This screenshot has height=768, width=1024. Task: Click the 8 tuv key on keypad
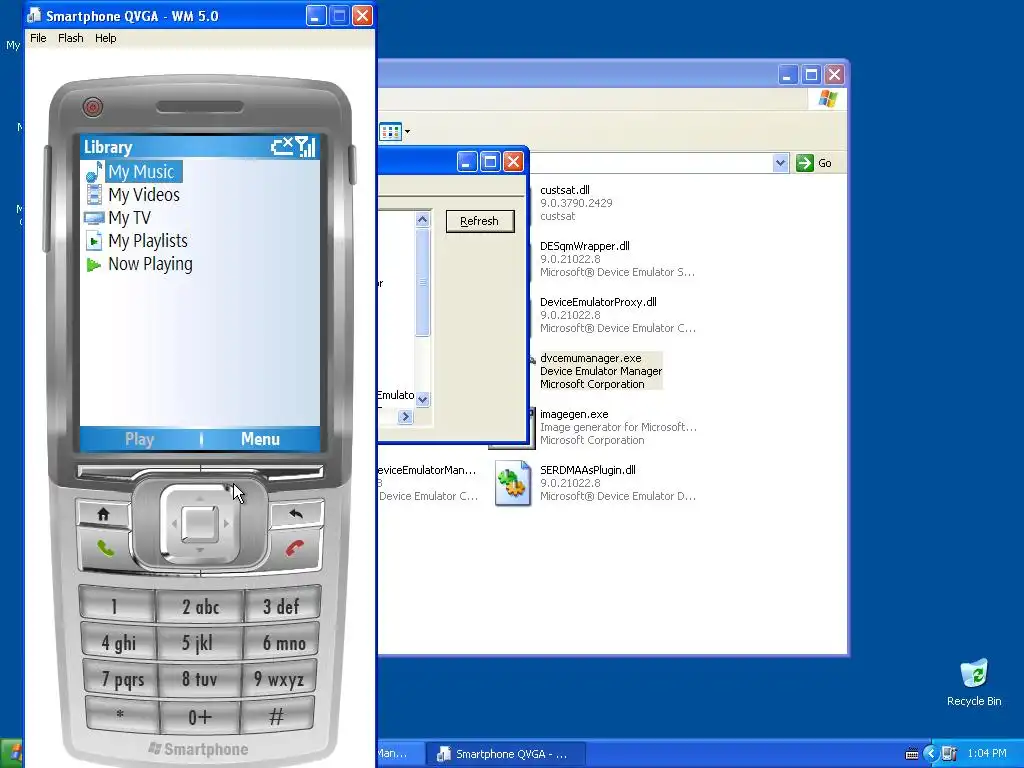point(199,679)
